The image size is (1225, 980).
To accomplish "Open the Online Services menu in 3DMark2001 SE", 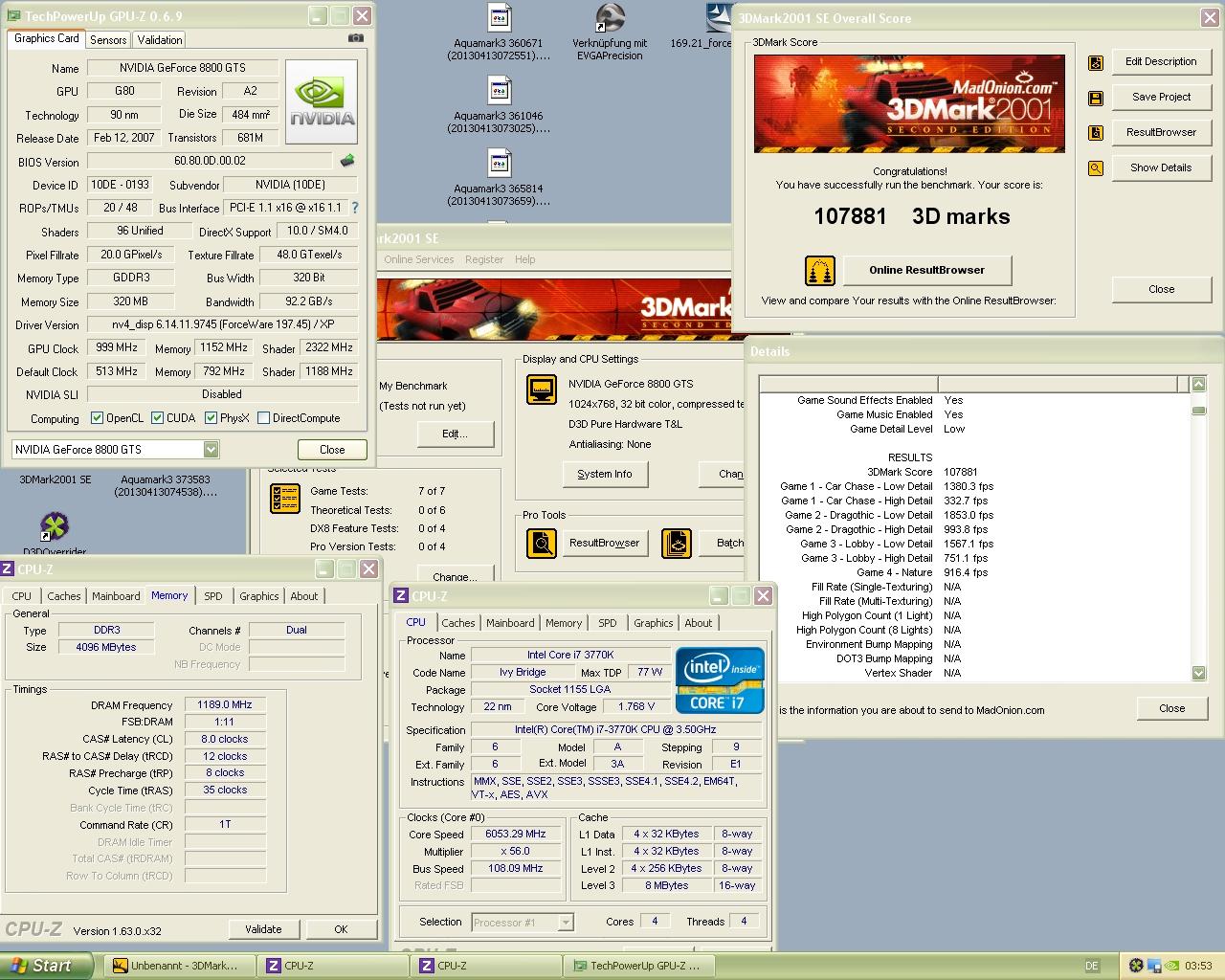I will coord(419,259).
